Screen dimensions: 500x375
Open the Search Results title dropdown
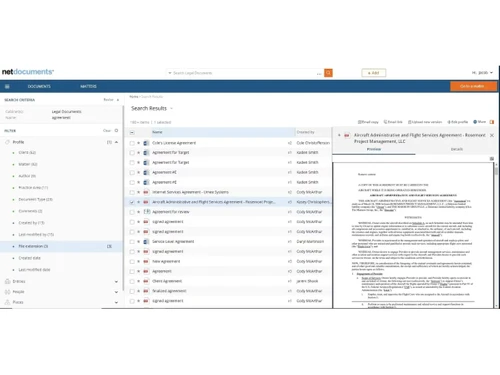(172, 109)
